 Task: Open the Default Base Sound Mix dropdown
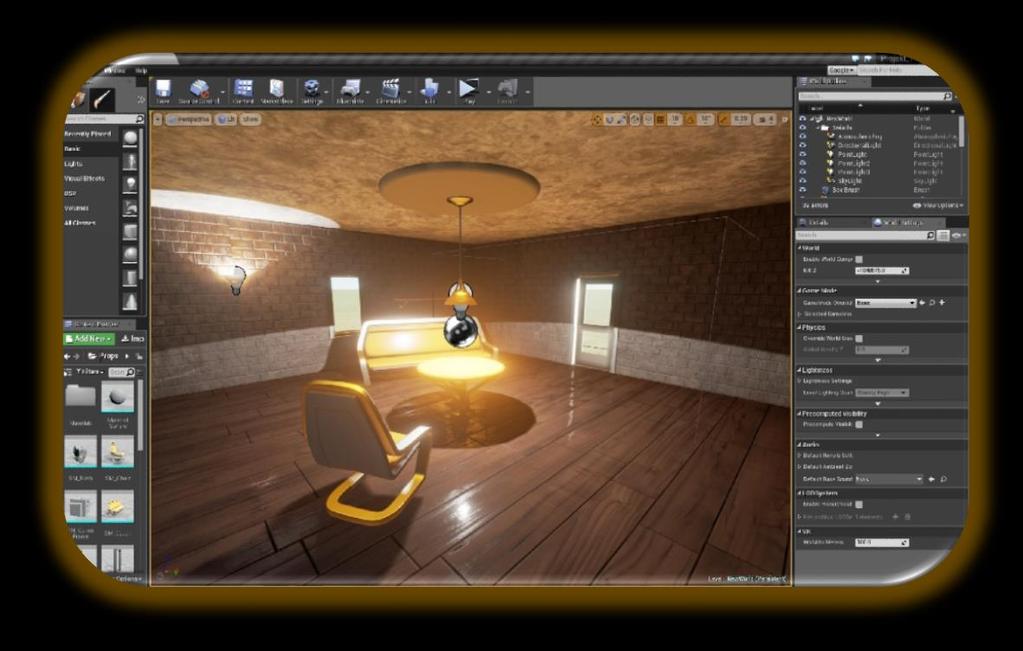[889, 479]
